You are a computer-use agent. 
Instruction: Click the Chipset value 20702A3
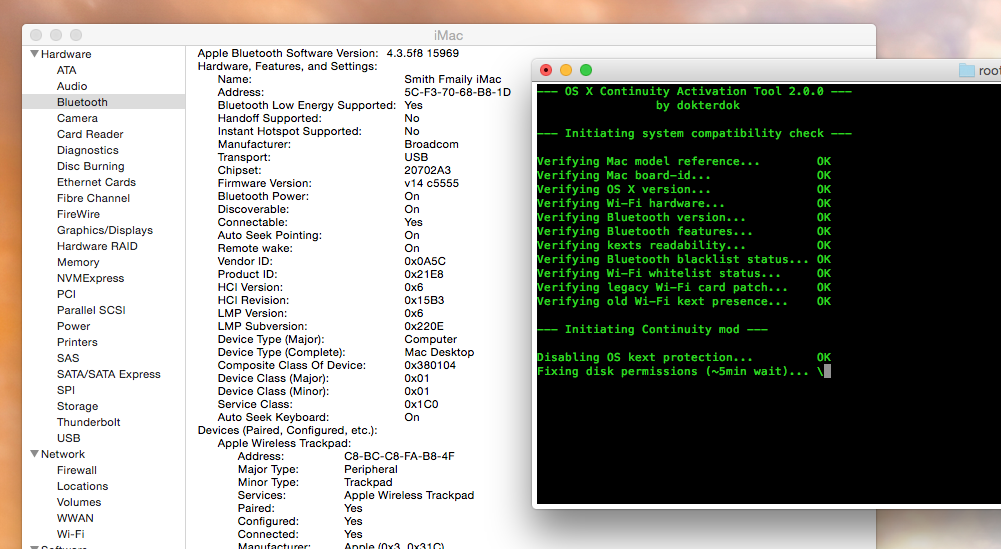pyautogui.click(x=428, y=170)
